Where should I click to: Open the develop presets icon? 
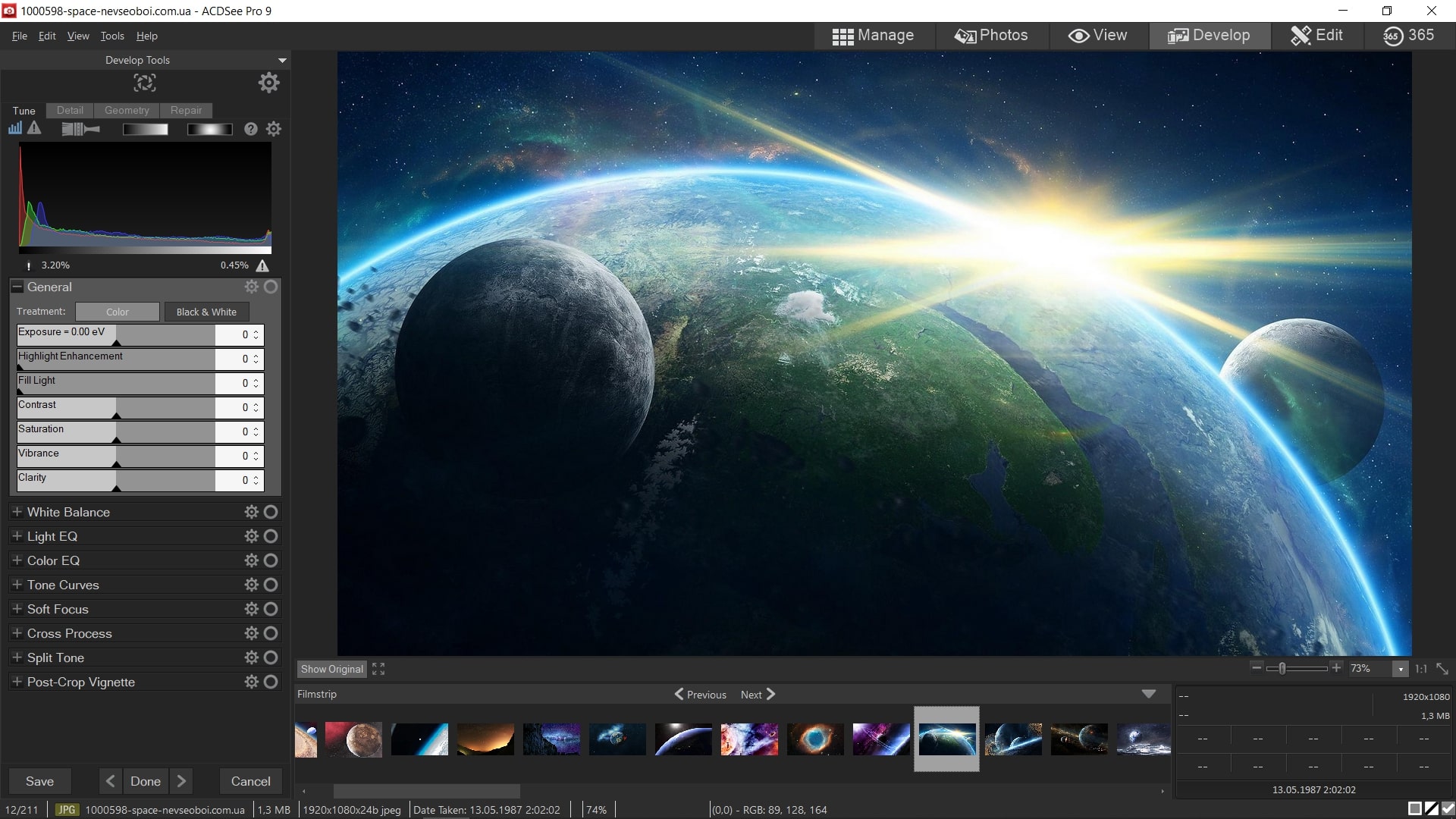(145, 83)
